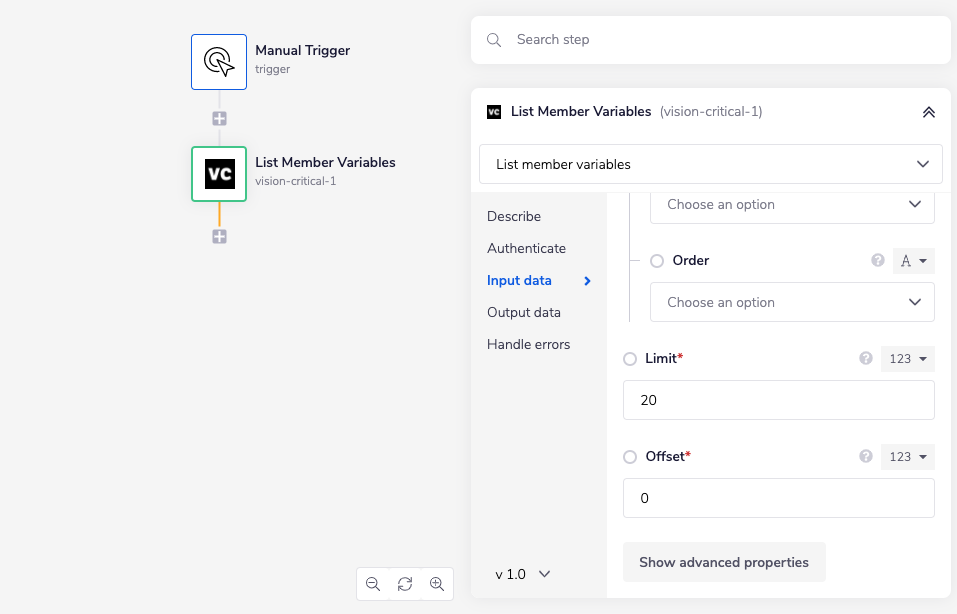Select the List Member Variables VC node
The height and width of the screenshot is (614, 957).
click(x=219, y=174)
